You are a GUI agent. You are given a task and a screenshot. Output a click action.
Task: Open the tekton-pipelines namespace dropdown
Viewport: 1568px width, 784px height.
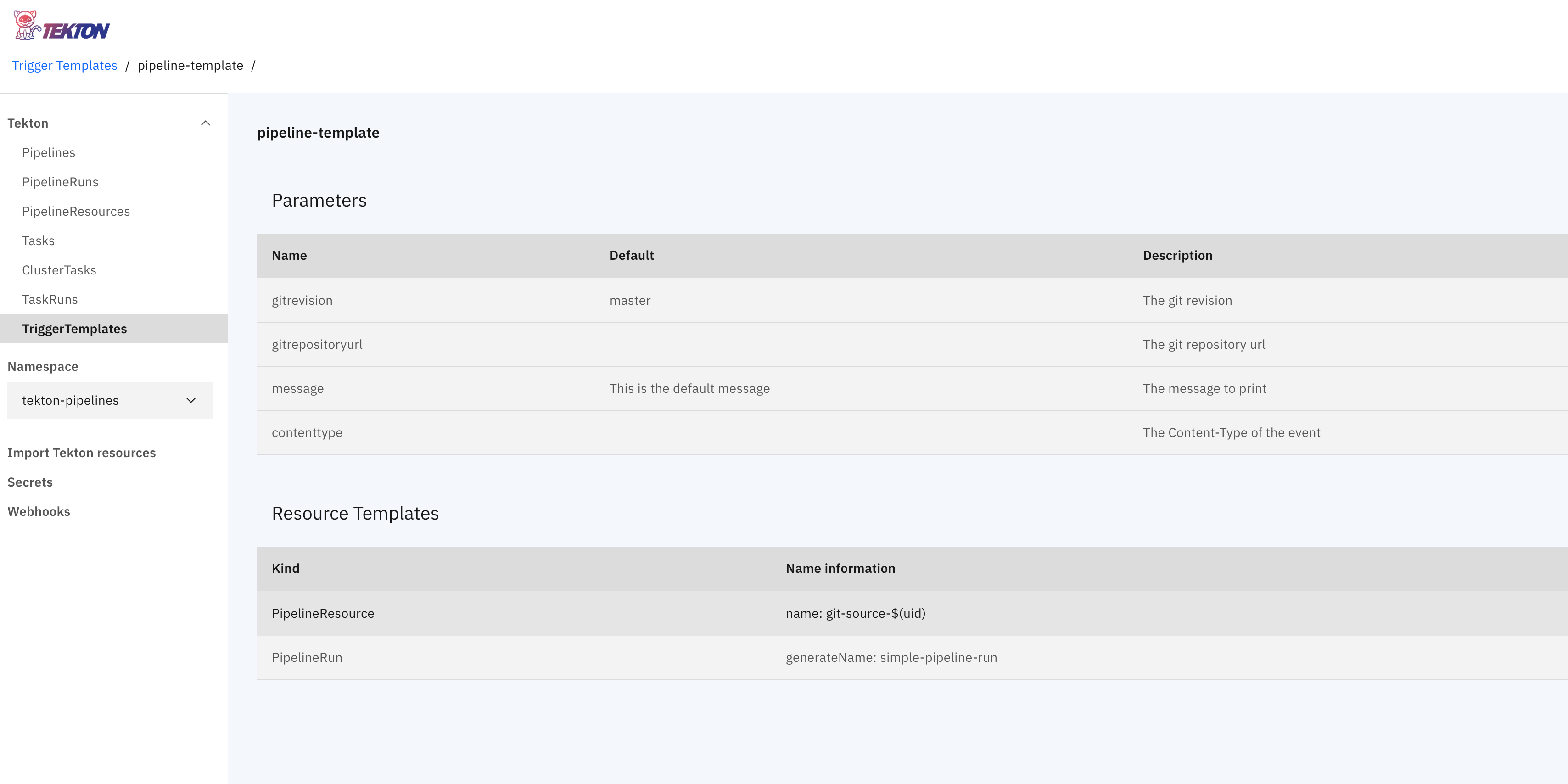point(110,401)
